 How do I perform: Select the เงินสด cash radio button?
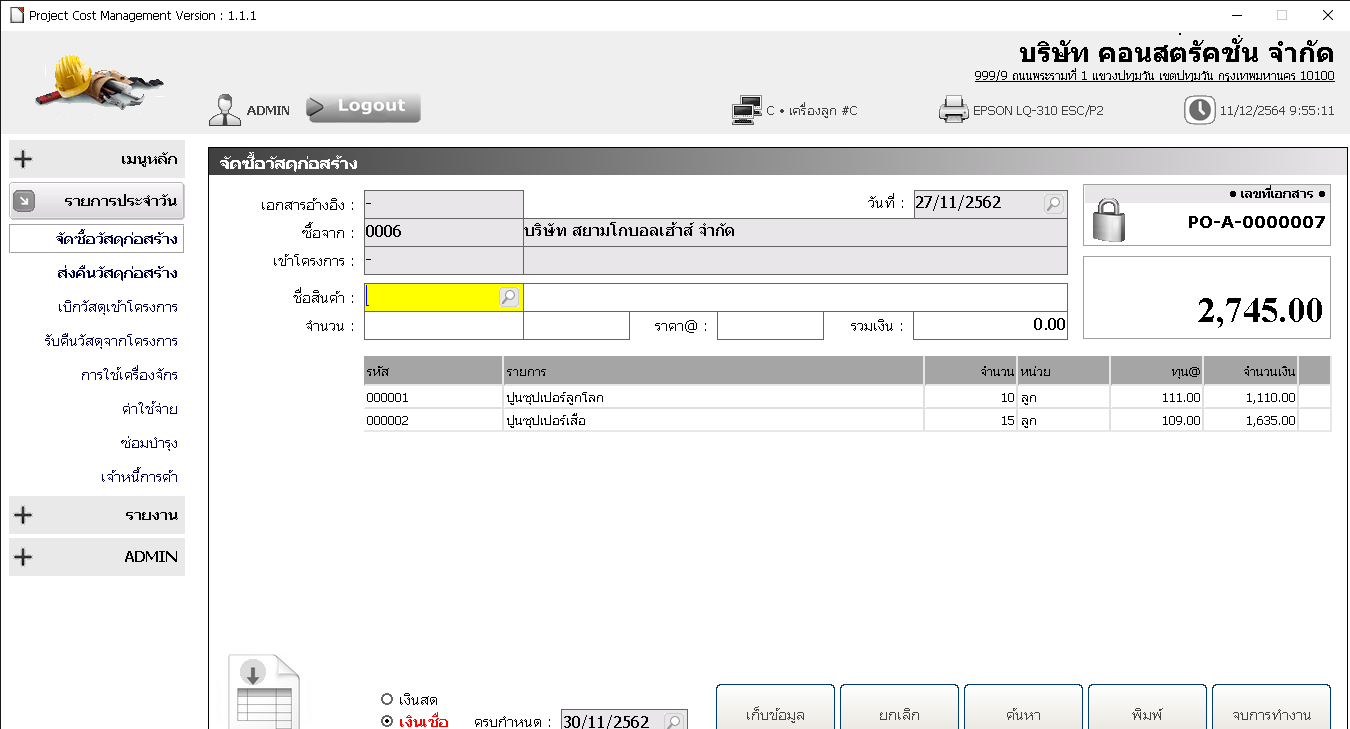tap(387, 699)
